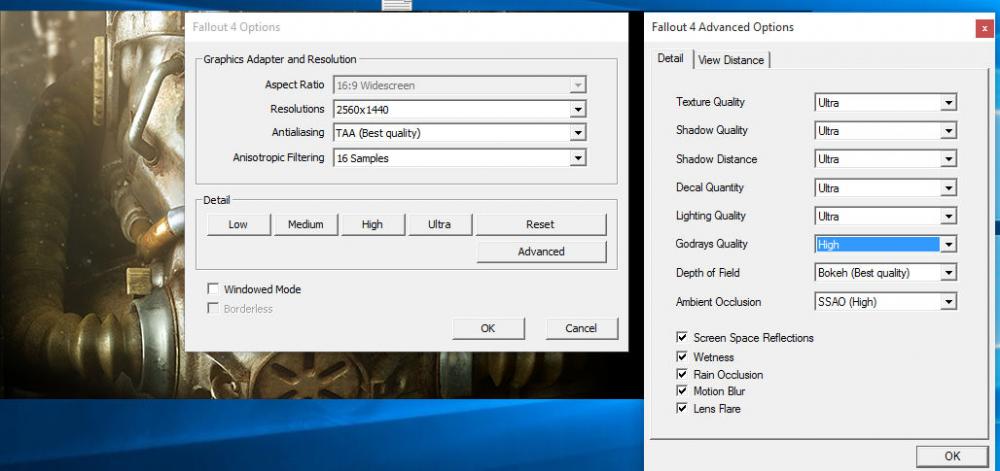This screenshot has width=1000, height=471.
Task: Open the Lighting Quality dropdown
Action: (x=886, y=216)
